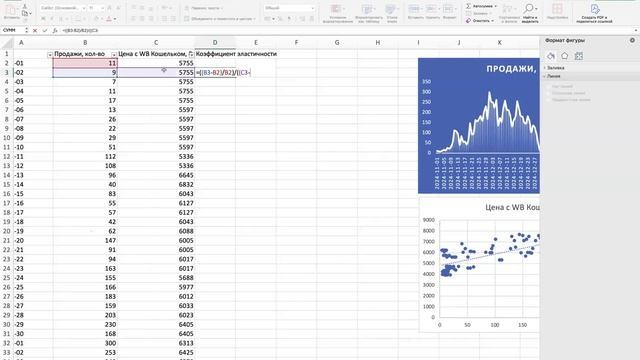This screenshot has width=640, height=360.
Task: Cancel formula entry with red X
Action: pyautogui.click(x=35, y=30)
